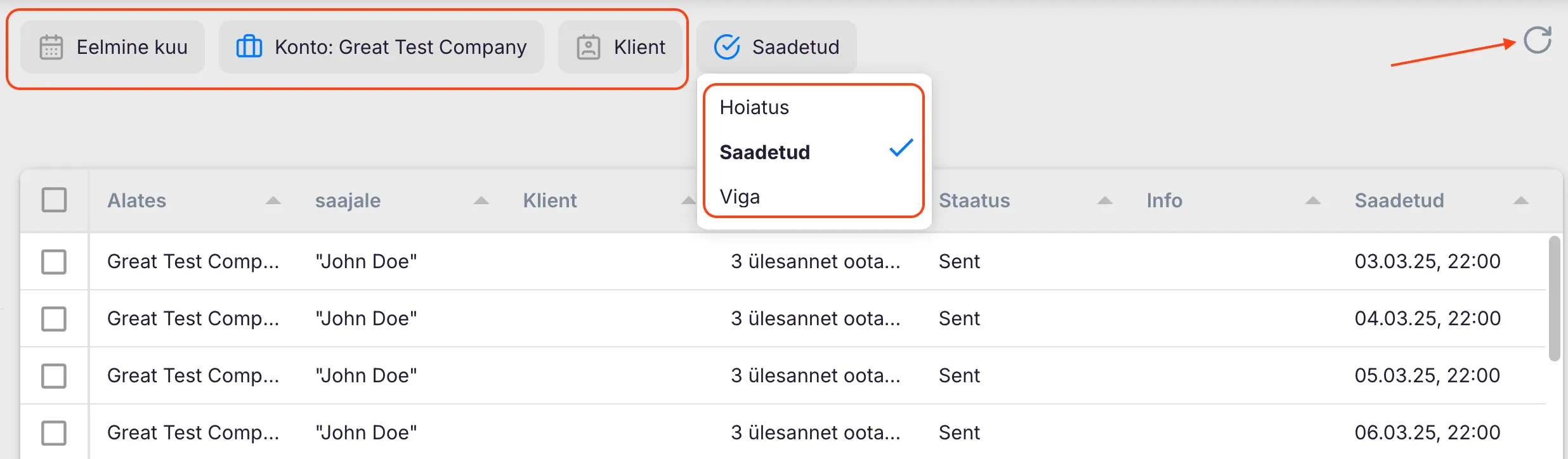Viewport: 1568px width, 459px height.
Task: Click the briefcase icon in the Konto filter
Action: pos(249,47)
